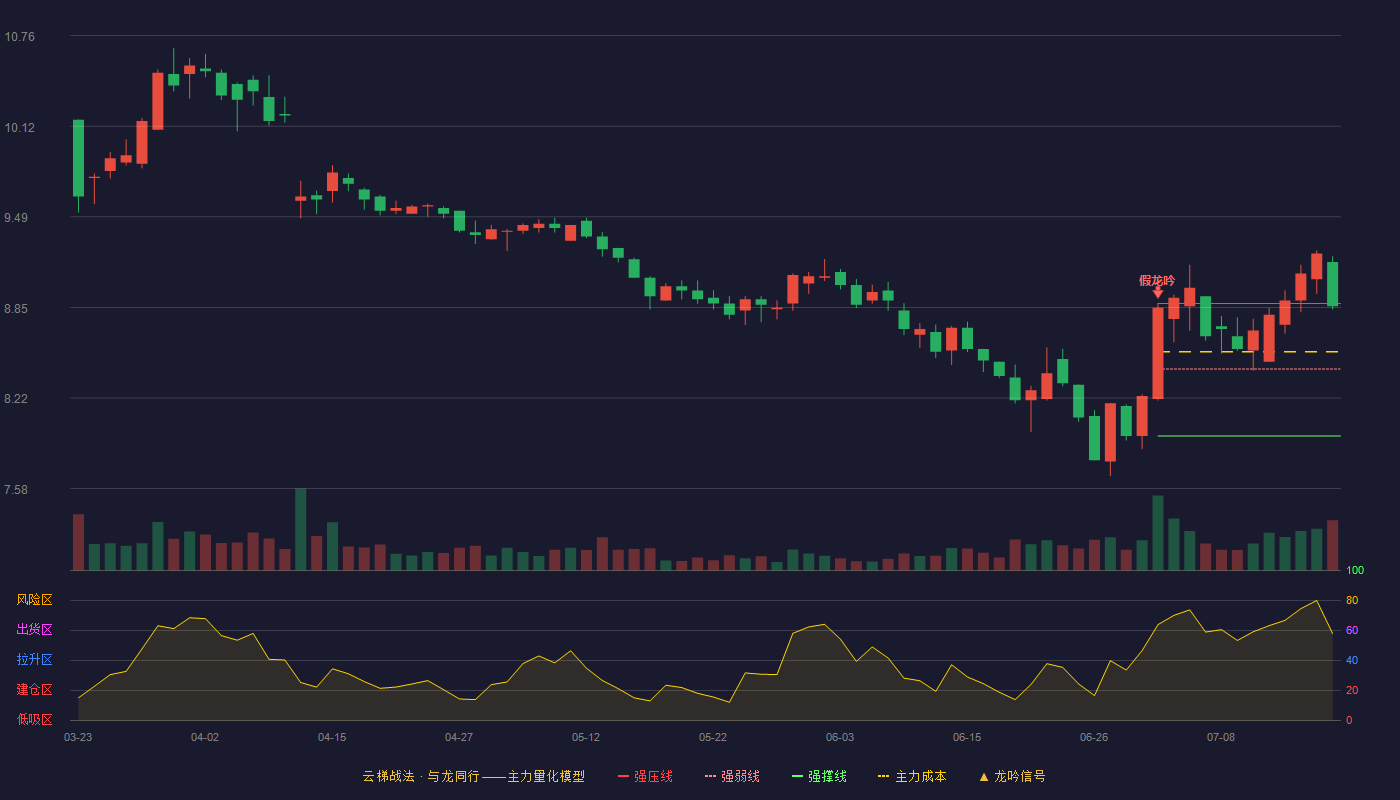The width and height of the screenshot is (1400, 800).
Task: Click the 0 indicator scale value
Action: coord(1349,720)
